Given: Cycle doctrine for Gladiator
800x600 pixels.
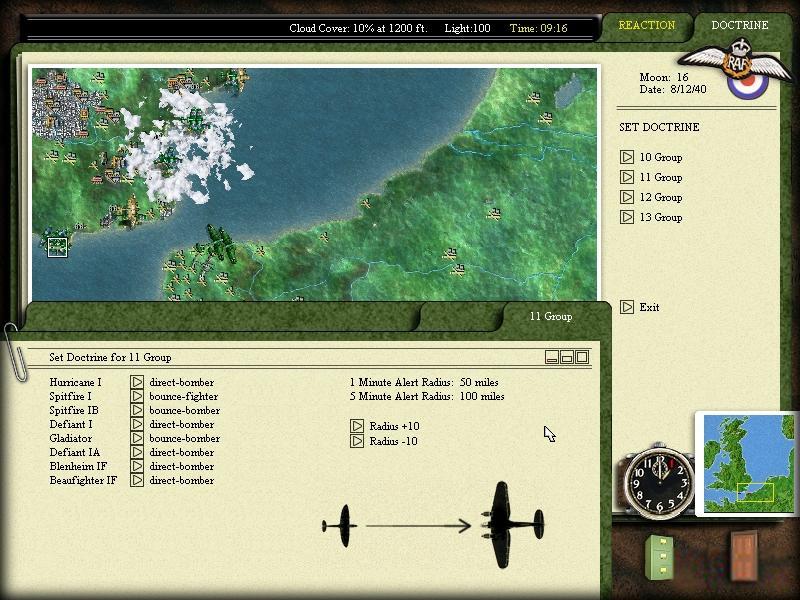Looking at the screenshot, I should pos(137,438).
